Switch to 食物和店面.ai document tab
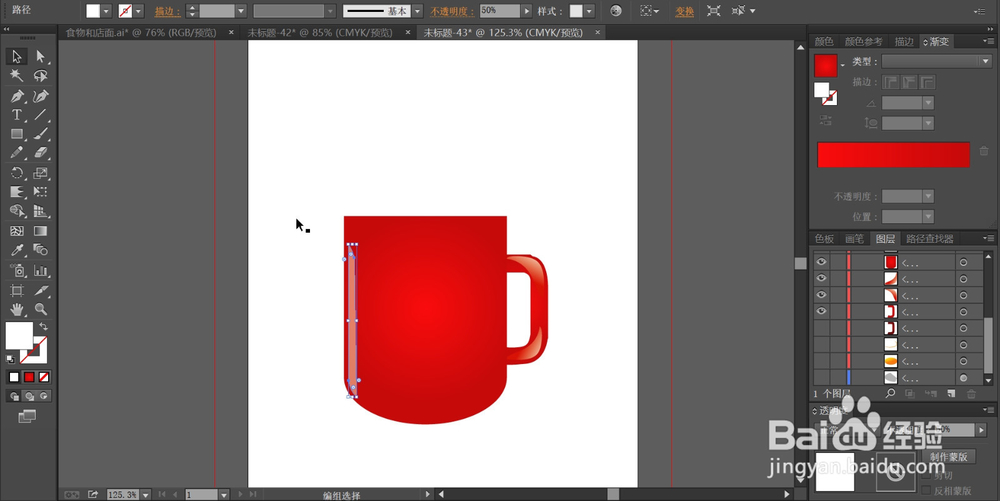 pos(141,33)
